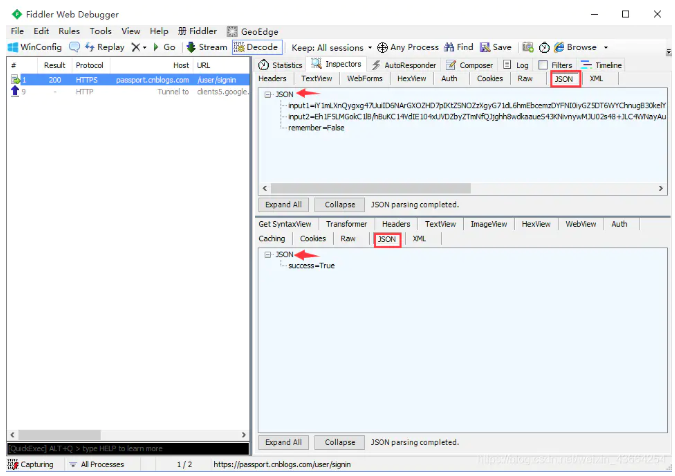
Task: Open the Remove sessions dropdown arrow
Action: [145, 47]
